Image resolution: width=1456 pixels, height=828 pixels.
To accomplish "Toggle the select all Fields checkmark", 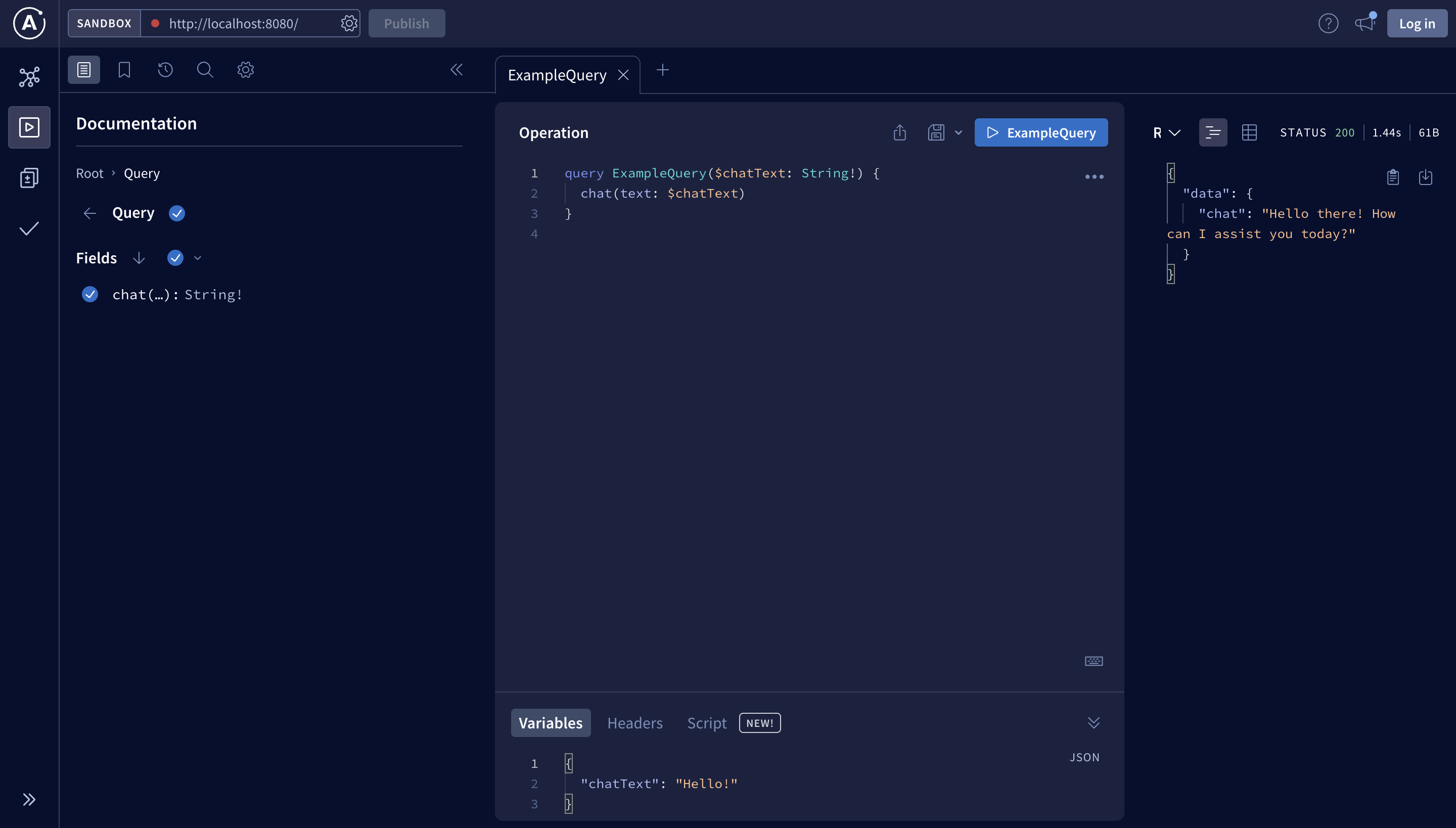I will point(175,258).
